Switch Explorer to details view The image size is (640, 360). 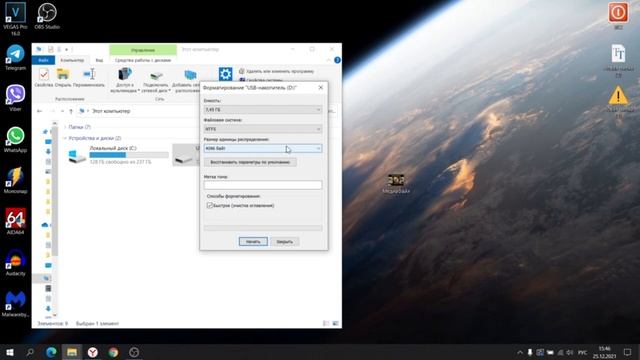tap(326, 323)
